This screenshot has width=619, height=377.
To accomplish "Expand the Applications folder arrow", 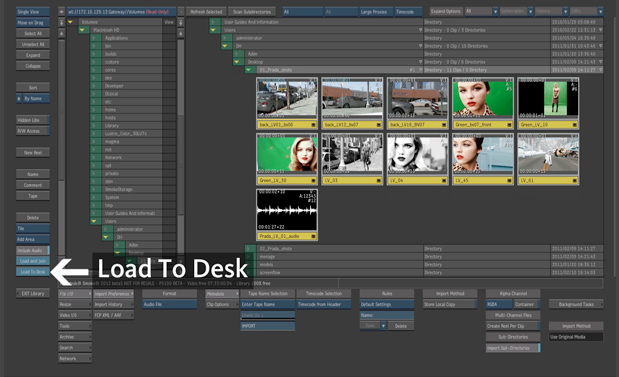I will click(x=94, y=38).
